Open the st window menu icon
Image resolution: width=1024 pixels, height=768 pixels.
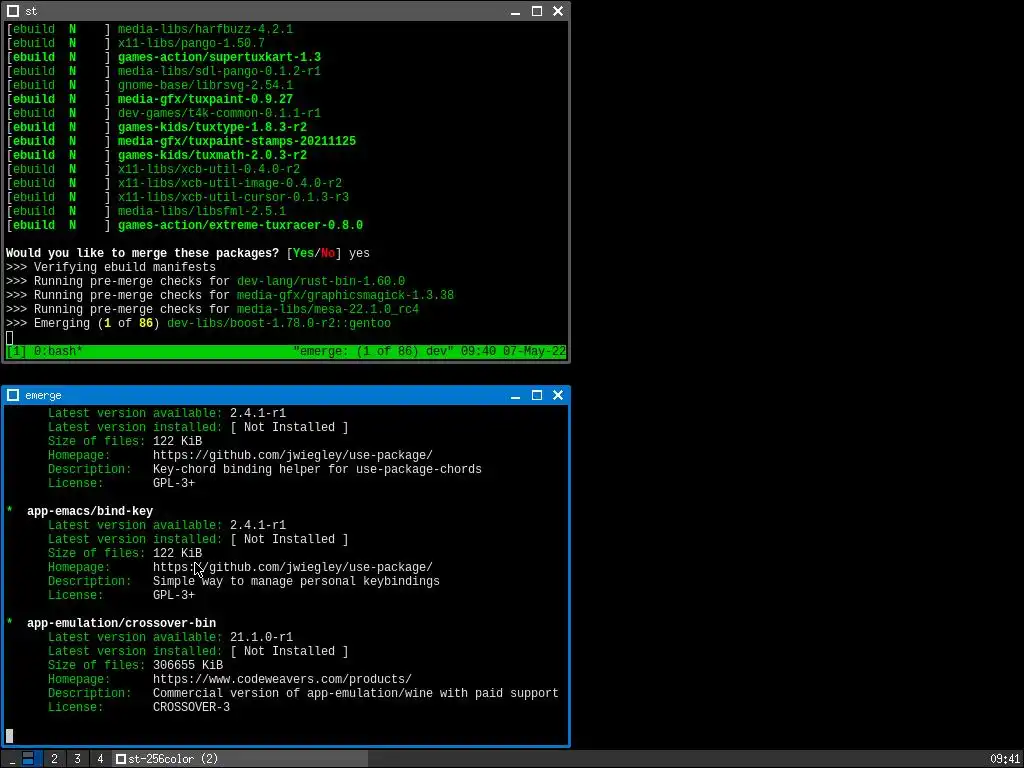tap(12, 11)
